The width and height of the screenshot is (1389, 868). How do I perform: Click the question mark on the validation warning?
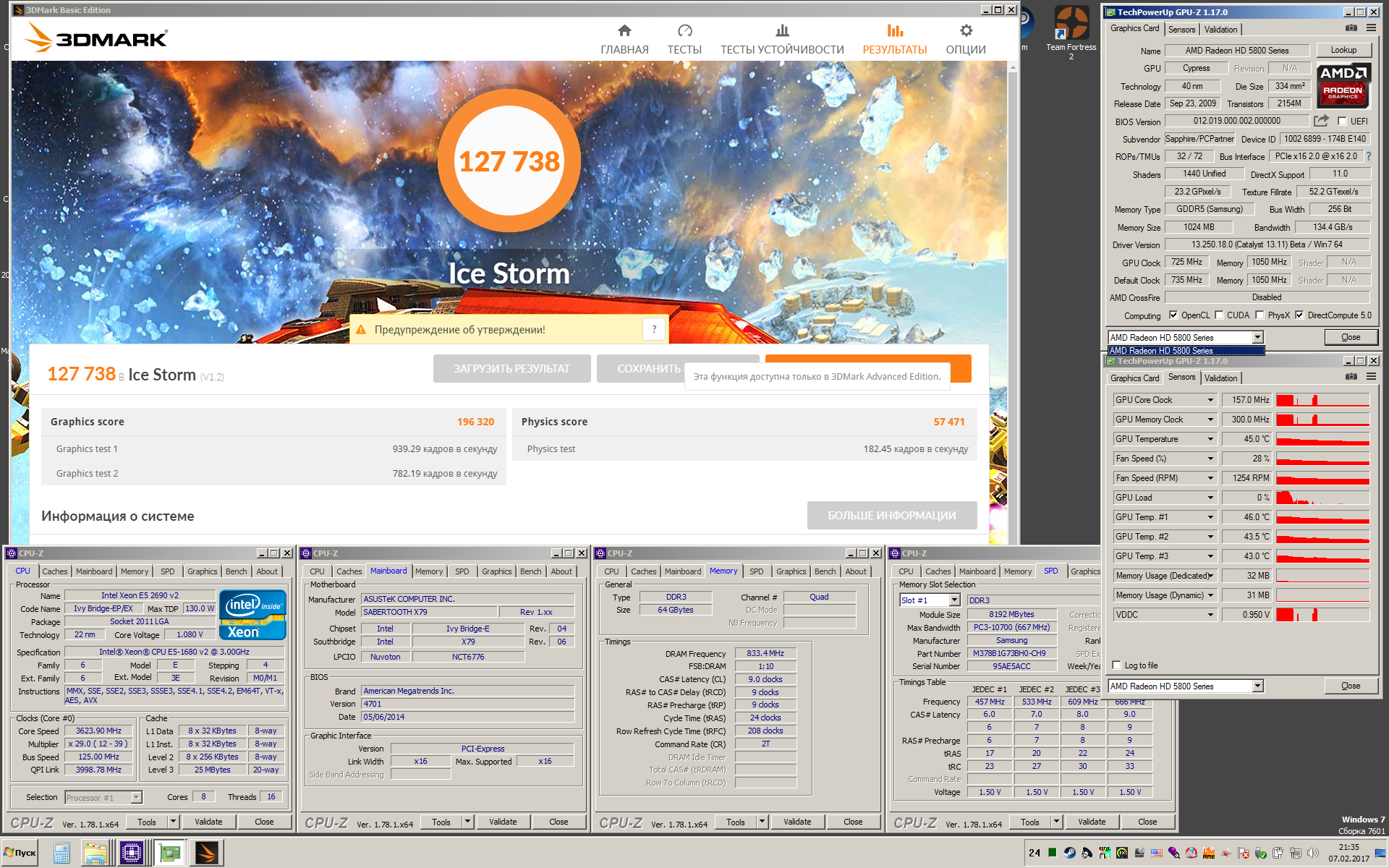pyautogui.click(x=654, y=329)
